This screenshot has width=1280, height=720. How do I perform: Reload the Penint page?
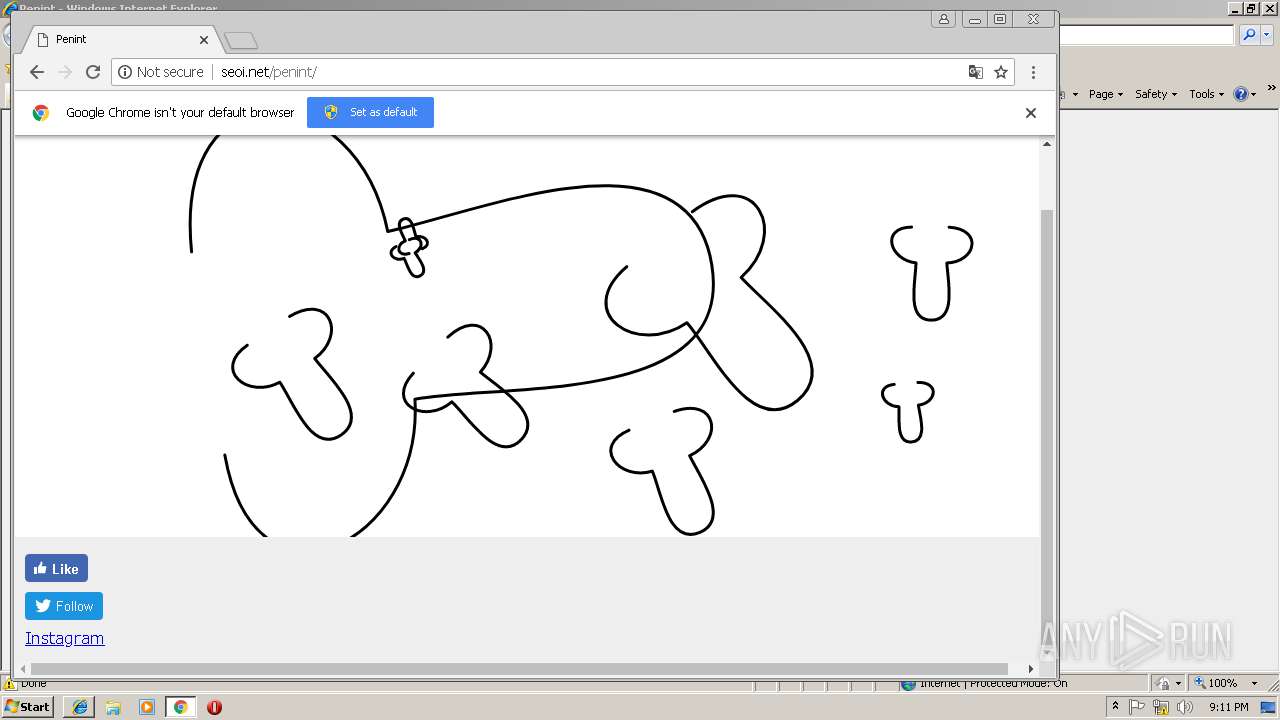point(93,72)
